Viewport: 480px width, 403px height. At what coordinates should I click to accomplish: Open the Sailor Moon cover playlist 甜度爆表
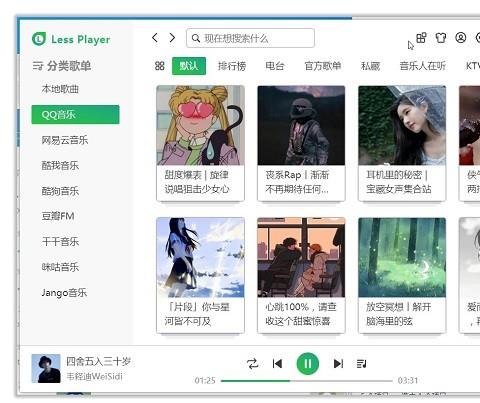point(200,125)
